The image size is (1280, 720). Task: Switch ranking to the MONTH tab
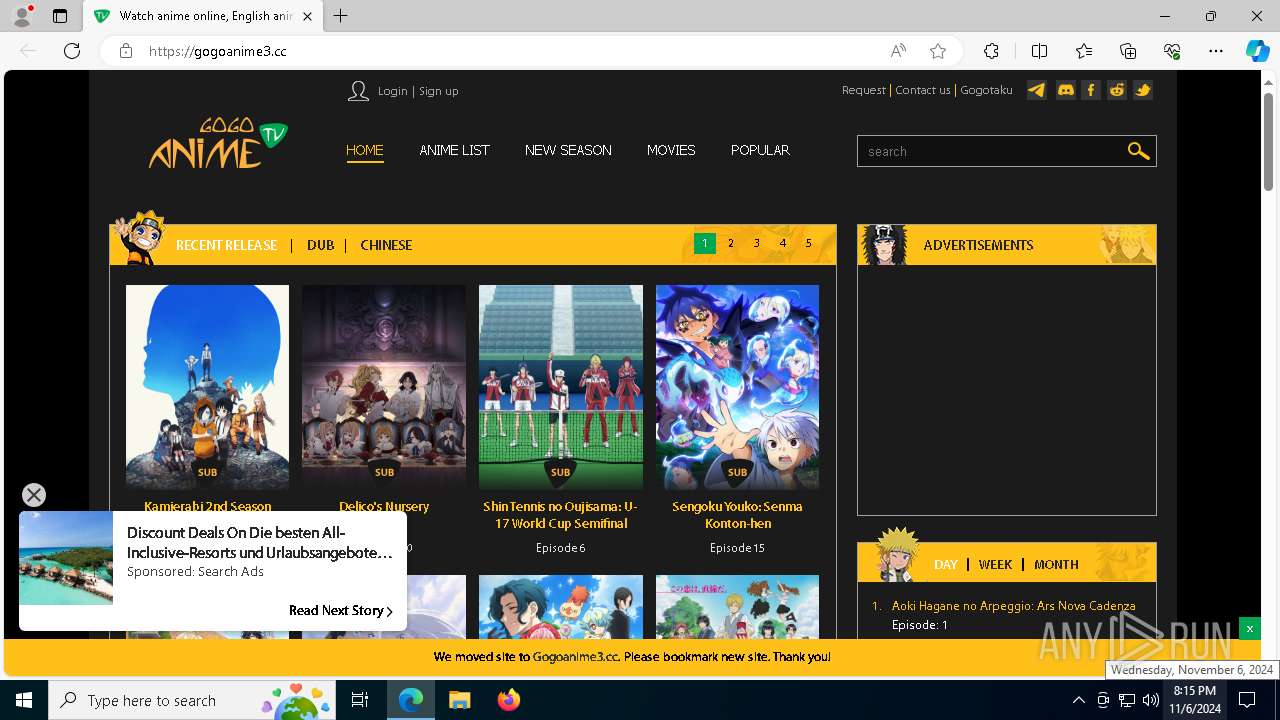point(1056,565)
